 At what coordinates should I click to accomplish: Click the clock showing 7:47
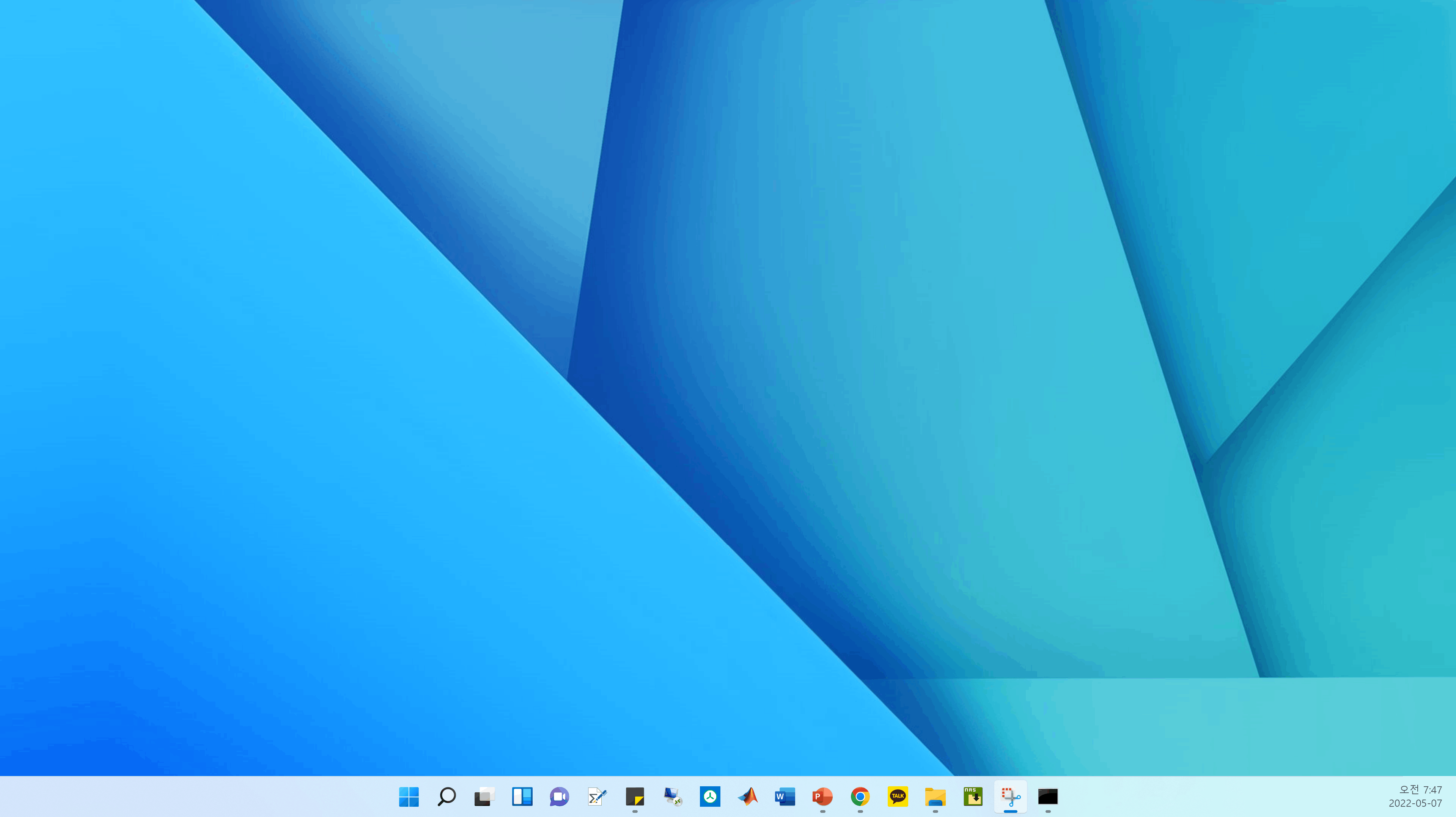(1420, 789)
